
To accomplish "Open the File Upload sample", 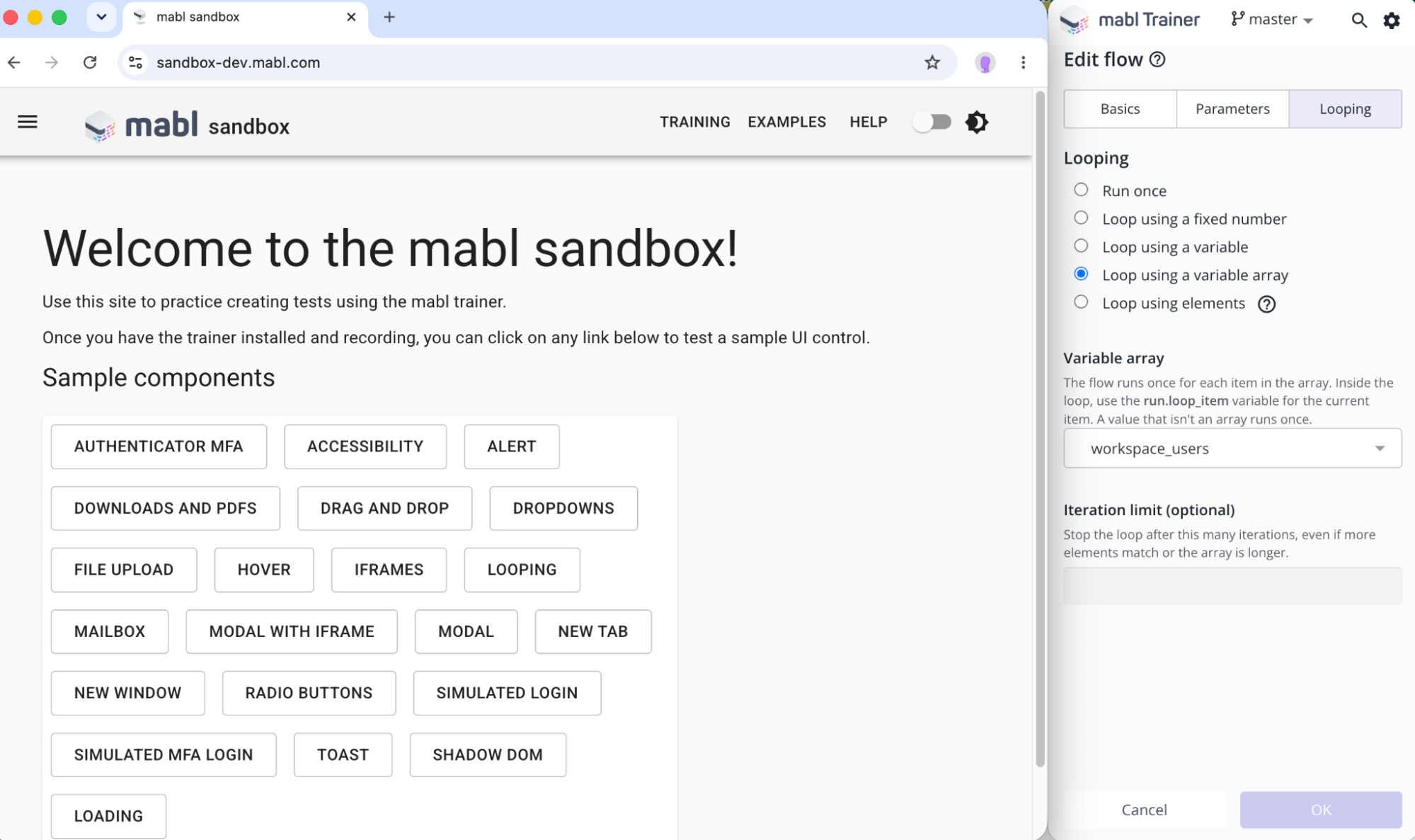I will (124, 570).
